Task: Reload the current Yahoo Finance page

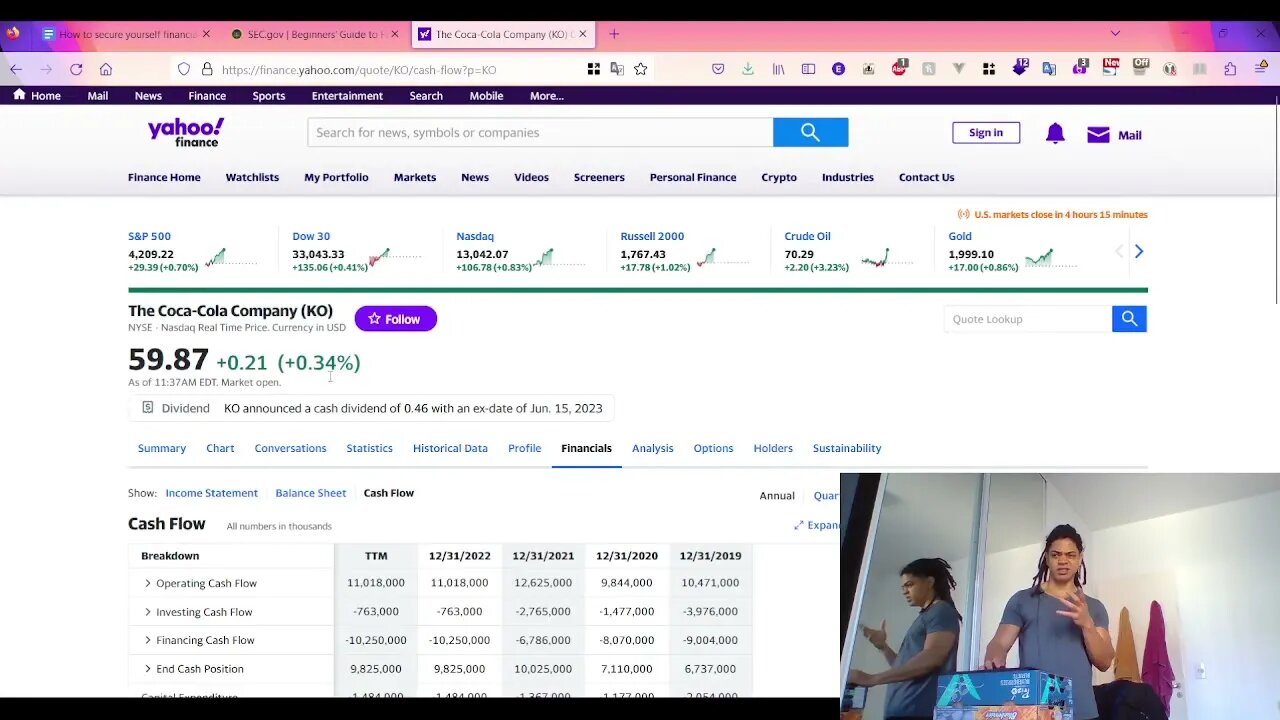Action: 76,69
